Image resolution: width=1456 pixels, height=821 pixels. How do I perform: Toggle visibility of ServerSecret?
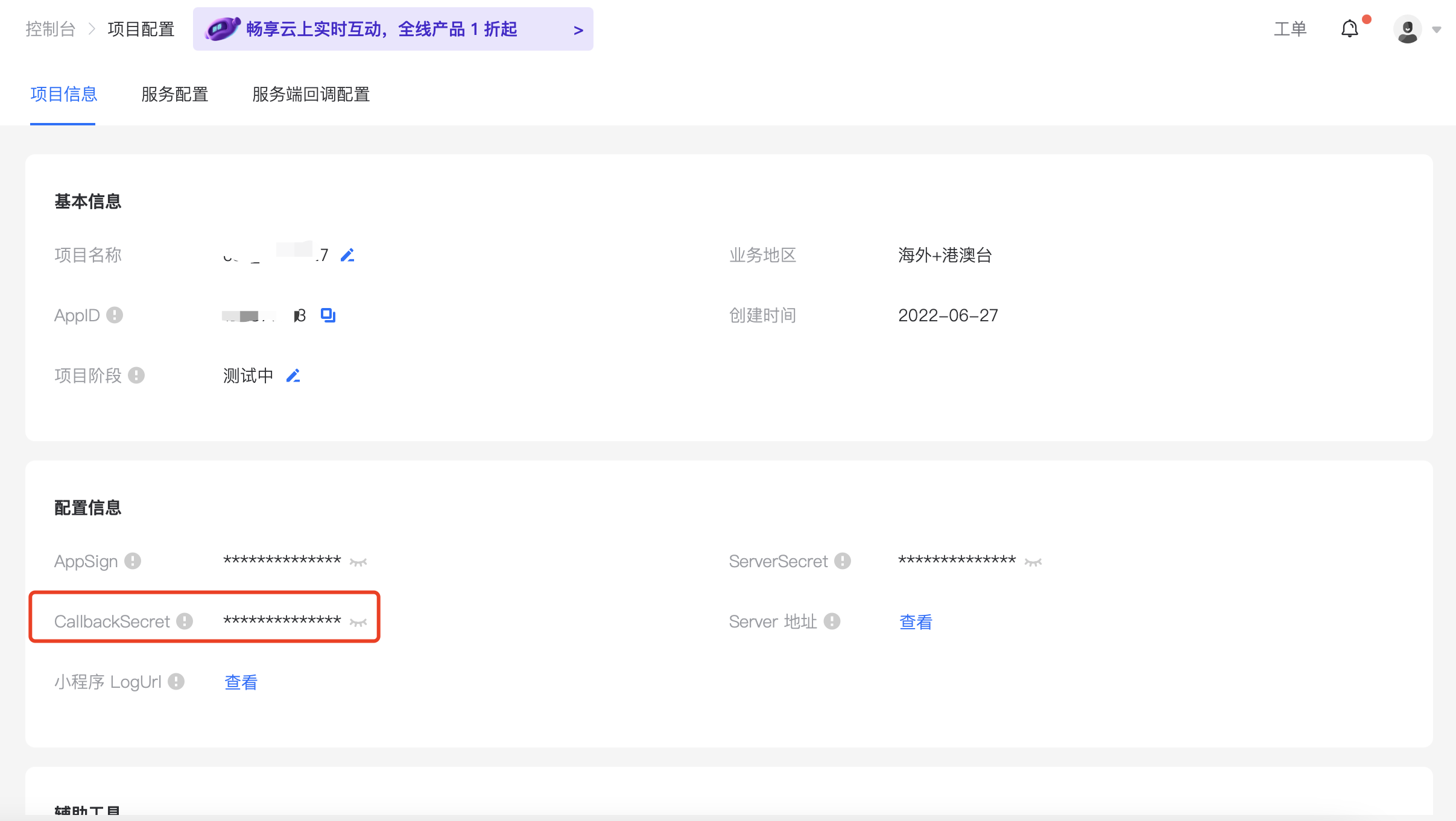coord(1033,562)
